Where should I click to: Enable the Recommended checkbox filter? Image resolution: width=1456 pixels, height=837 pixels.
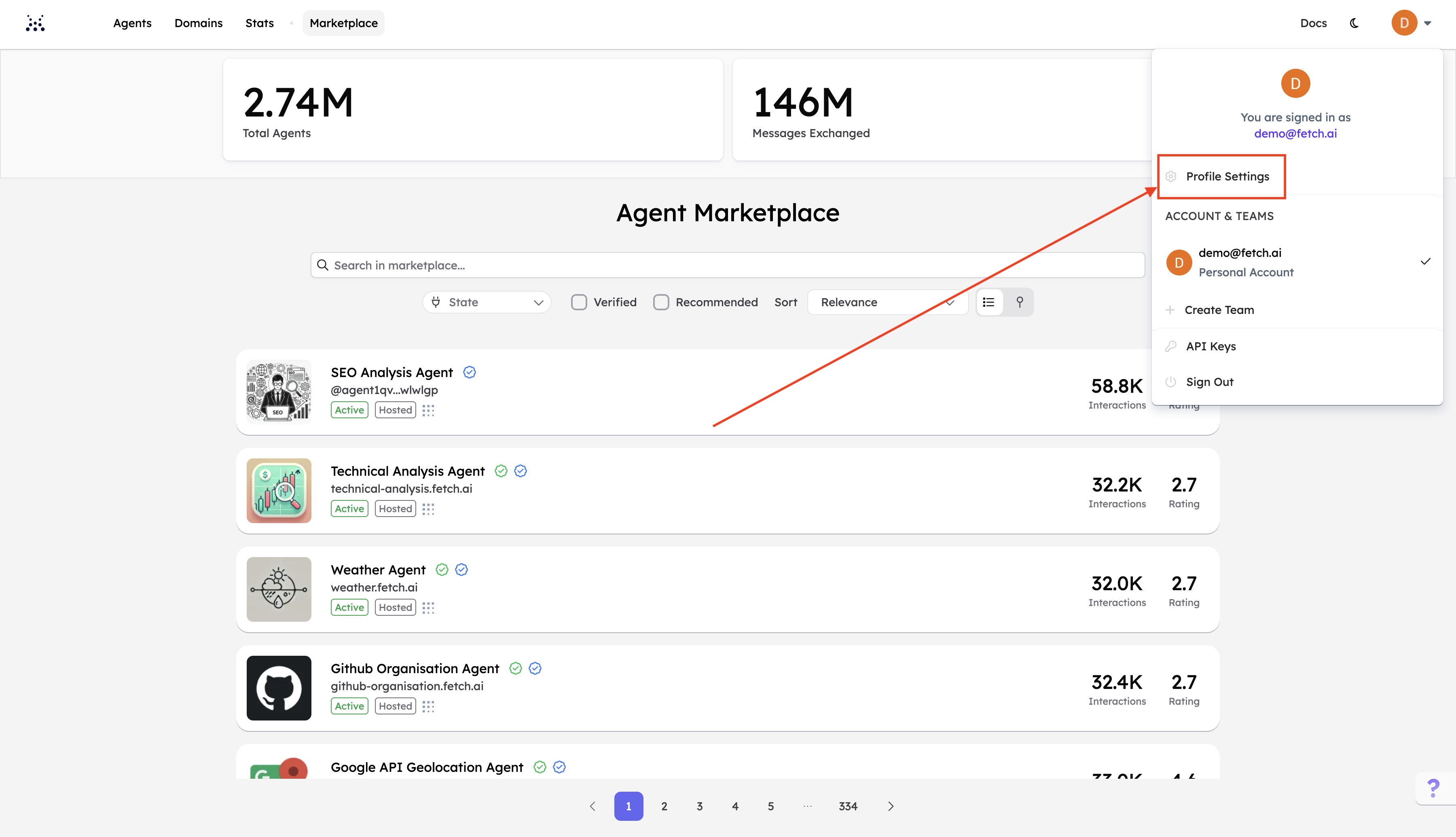tap(661, 302)
